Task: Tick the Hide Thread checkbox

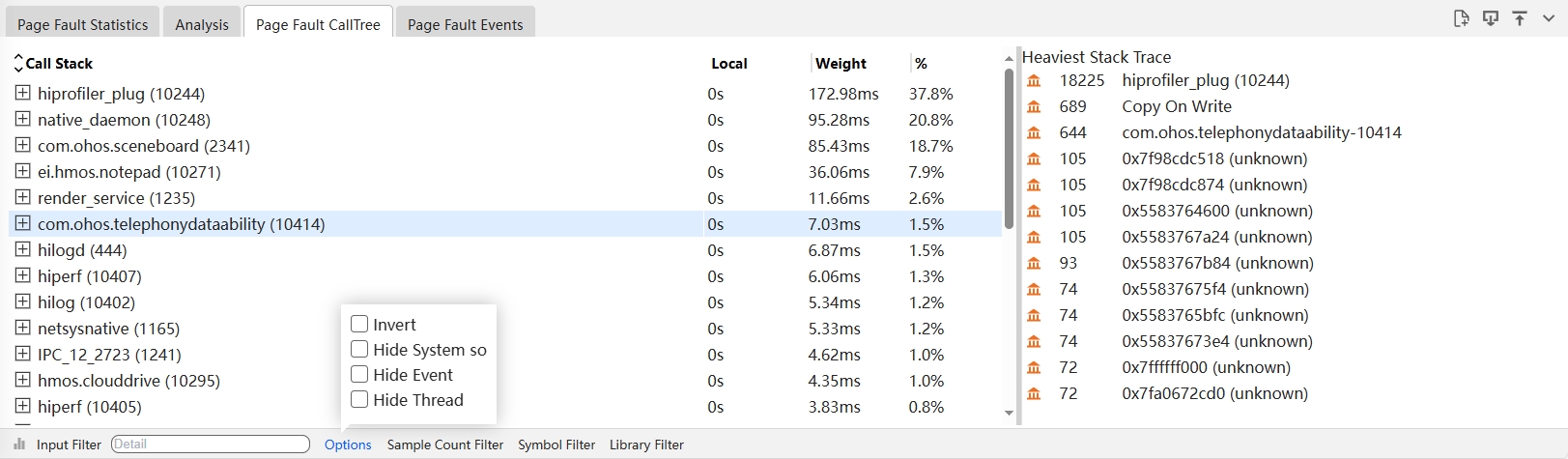Action: 359,400
